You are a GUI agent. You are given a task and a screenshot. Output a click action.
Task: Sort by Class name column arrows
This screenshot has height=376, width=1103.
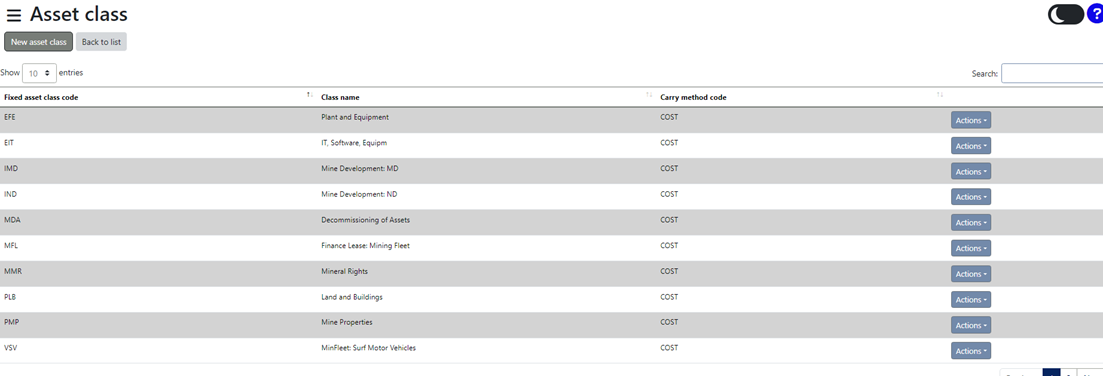point(649,95)
